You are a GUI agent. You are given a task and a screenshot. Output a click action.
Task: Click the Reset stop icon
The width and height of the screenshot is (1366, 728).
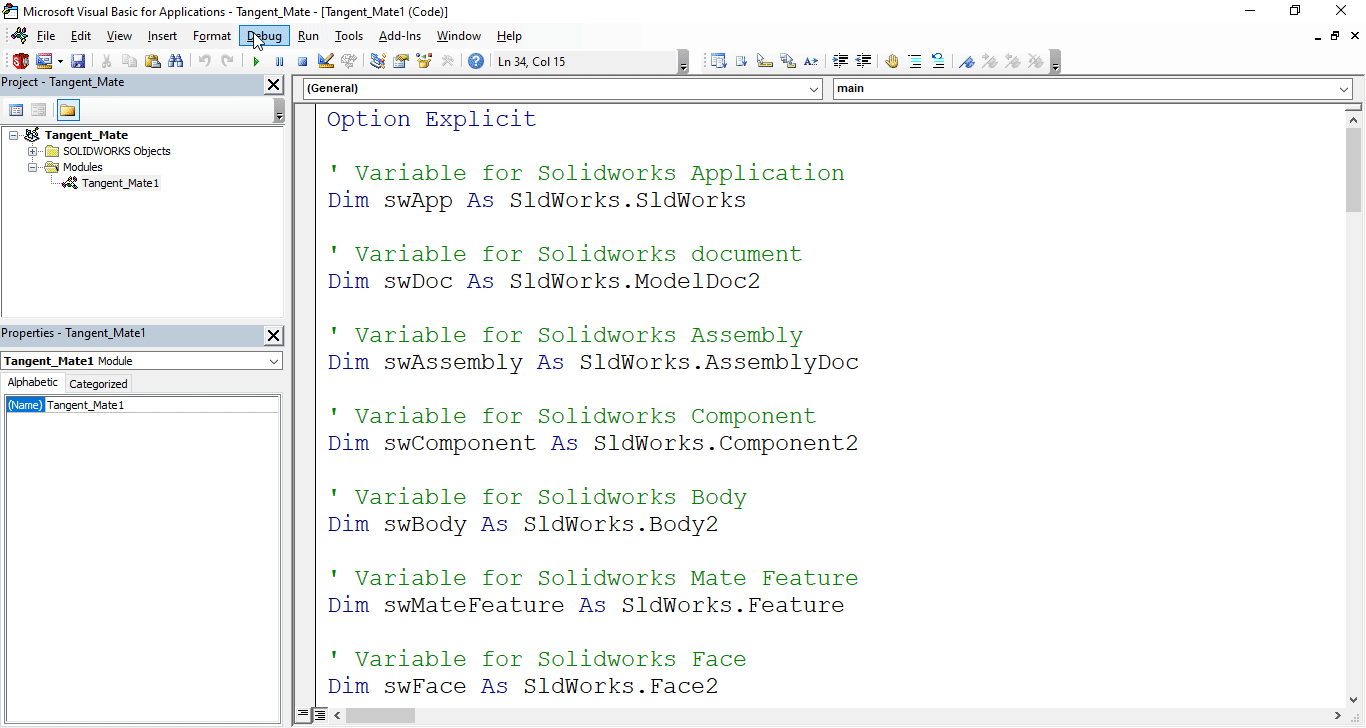pos(302,61)
